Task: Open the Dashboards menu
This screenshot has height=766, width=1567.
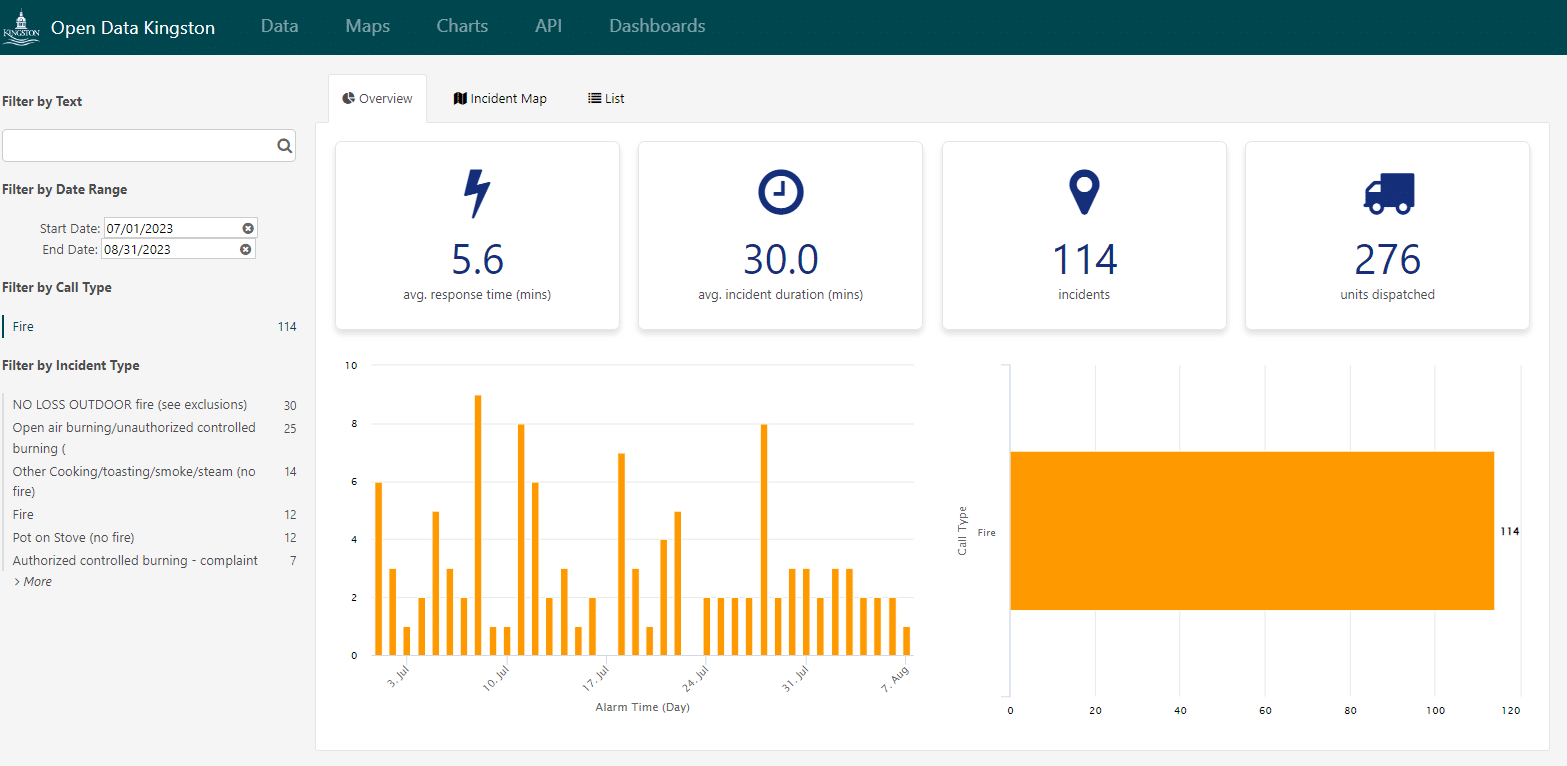Action: [x=657, y=27]
